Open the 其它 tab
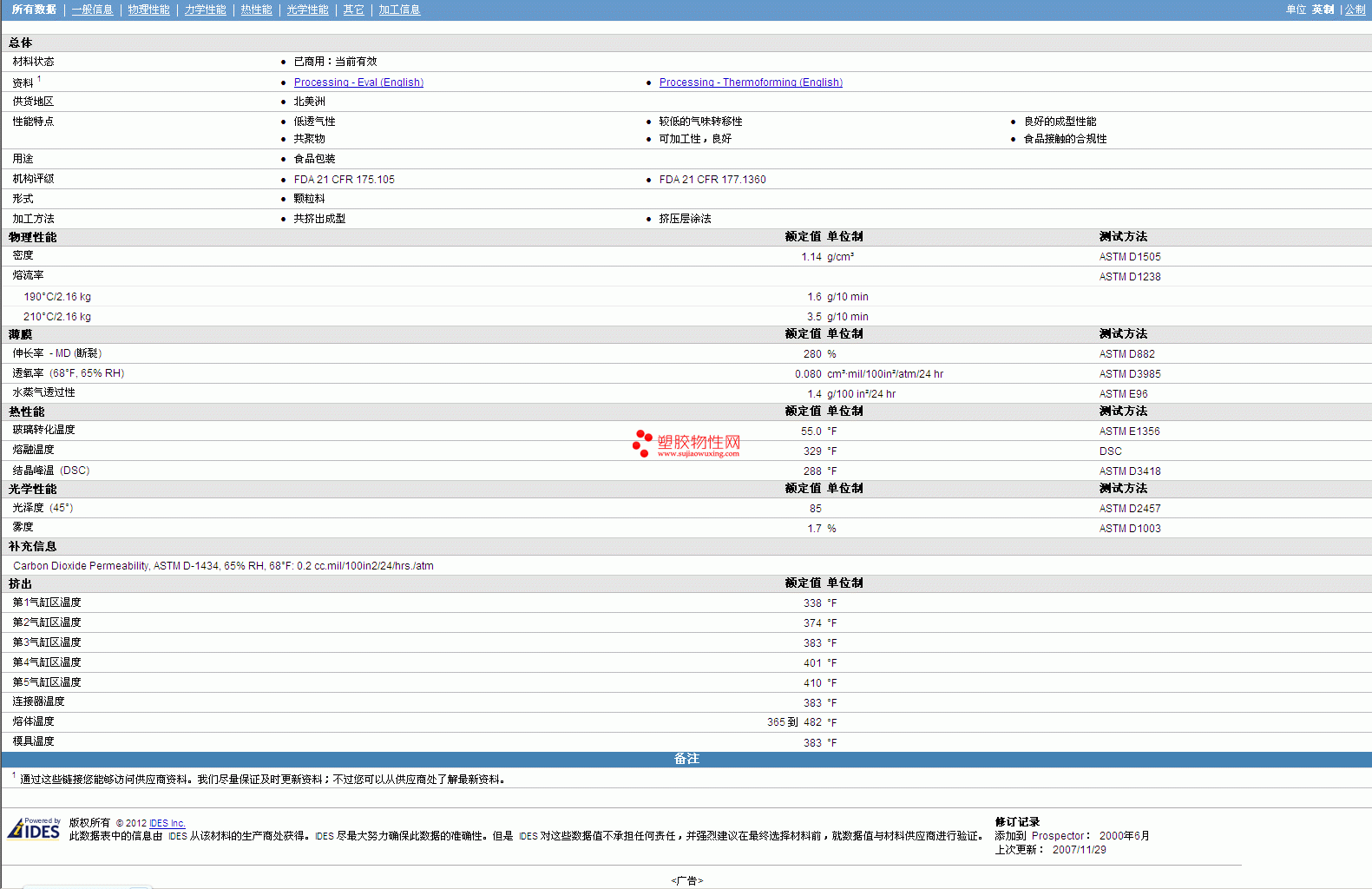 (x=353, y=10)
